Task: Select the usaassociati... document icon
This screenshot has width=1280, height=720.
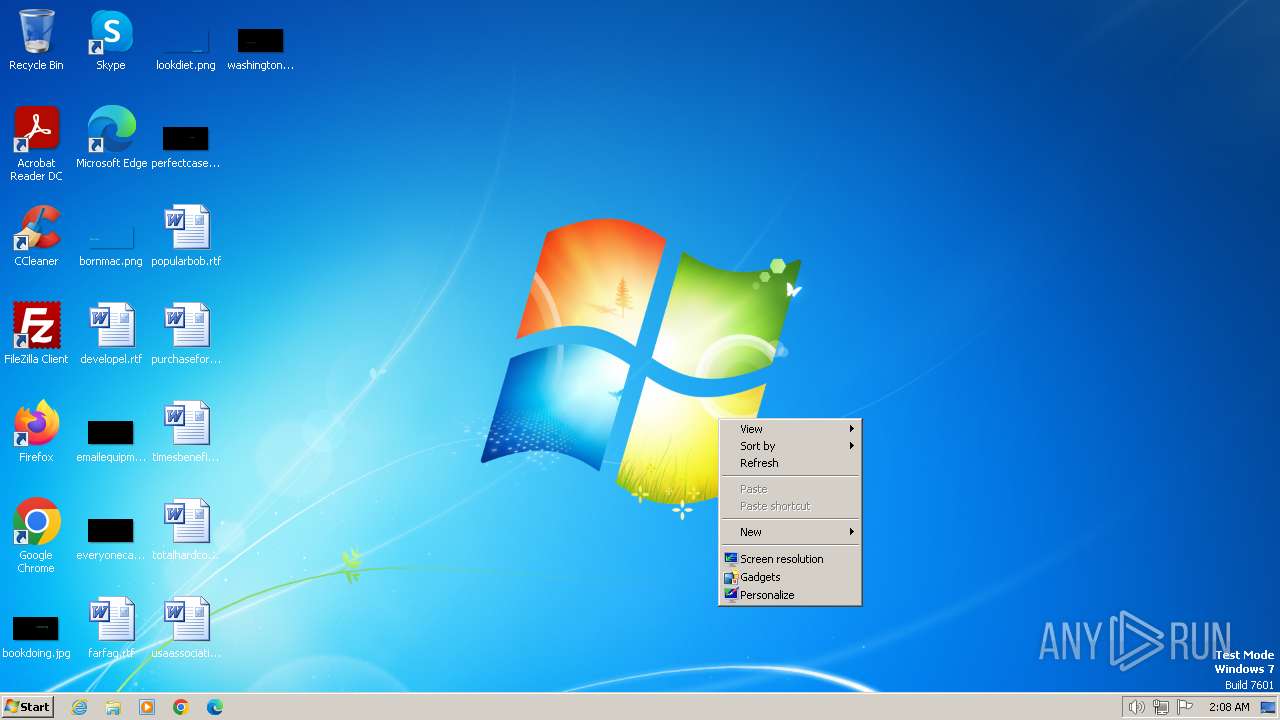Action: pyautogui.click(x=186, y=628)
